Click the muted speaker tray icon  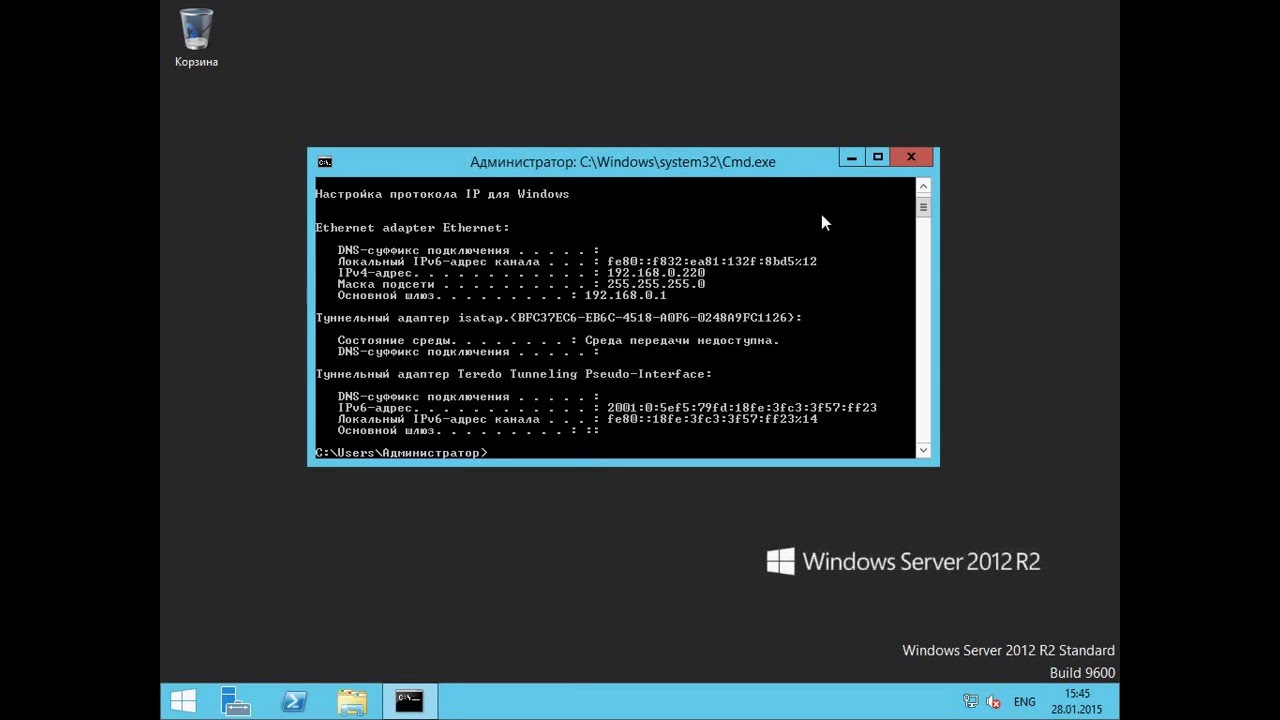click(993, 702)
